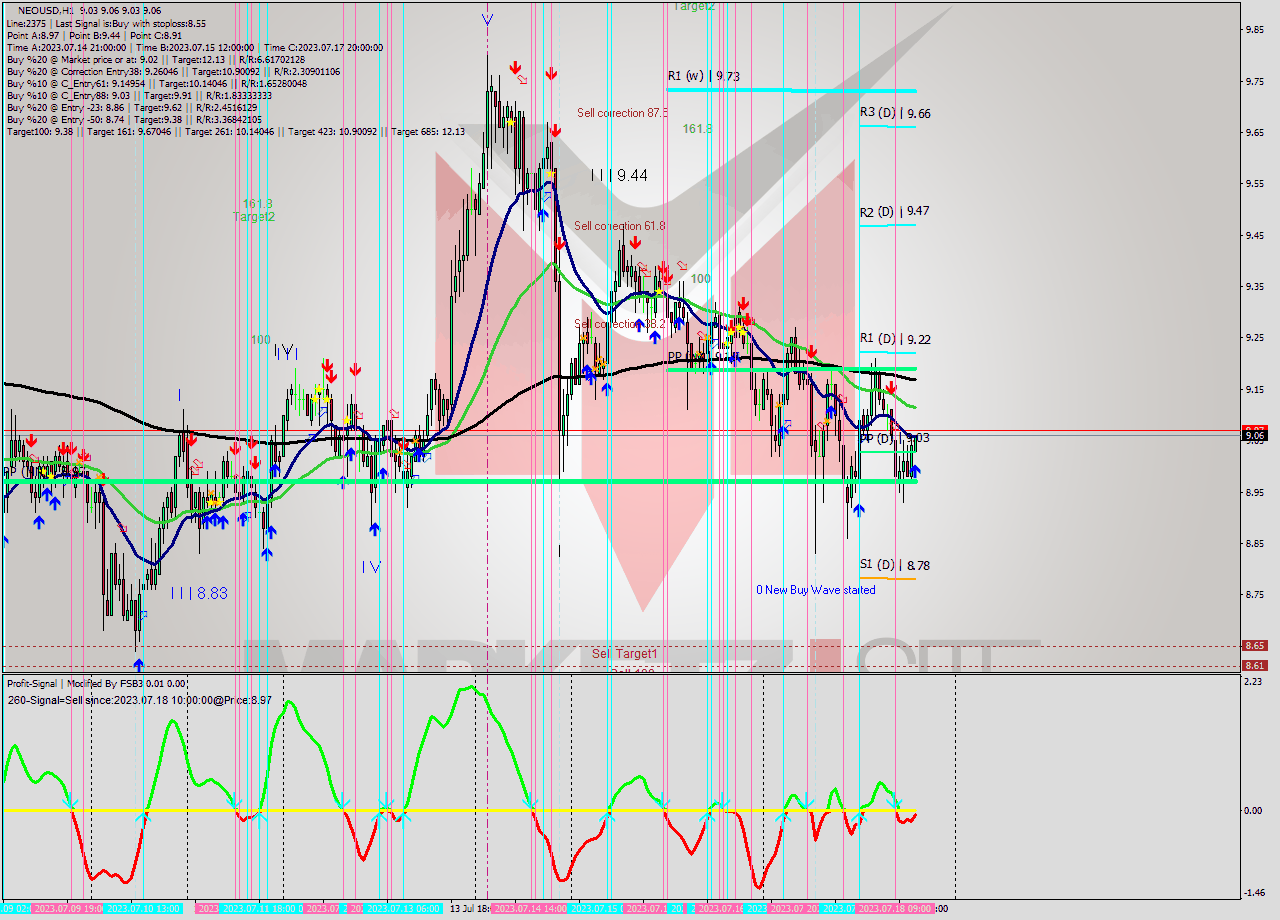Viewport: 1280px width, 920px height.
Task: Click the 2023.07.18 09:00 date marker
Action: 895,909
